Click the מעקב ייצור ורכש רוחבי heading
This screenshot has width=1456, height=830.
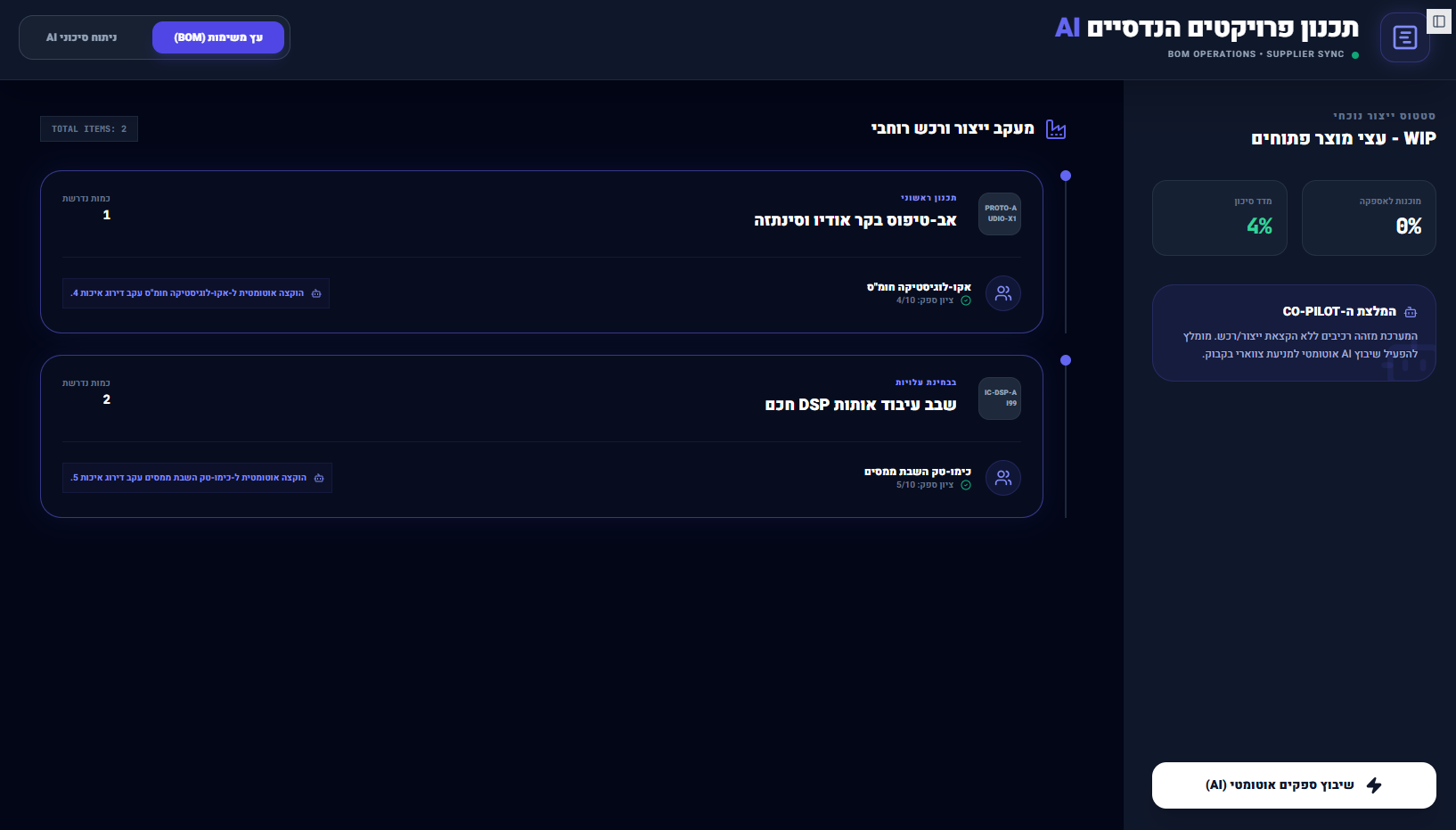click(953, 129)
